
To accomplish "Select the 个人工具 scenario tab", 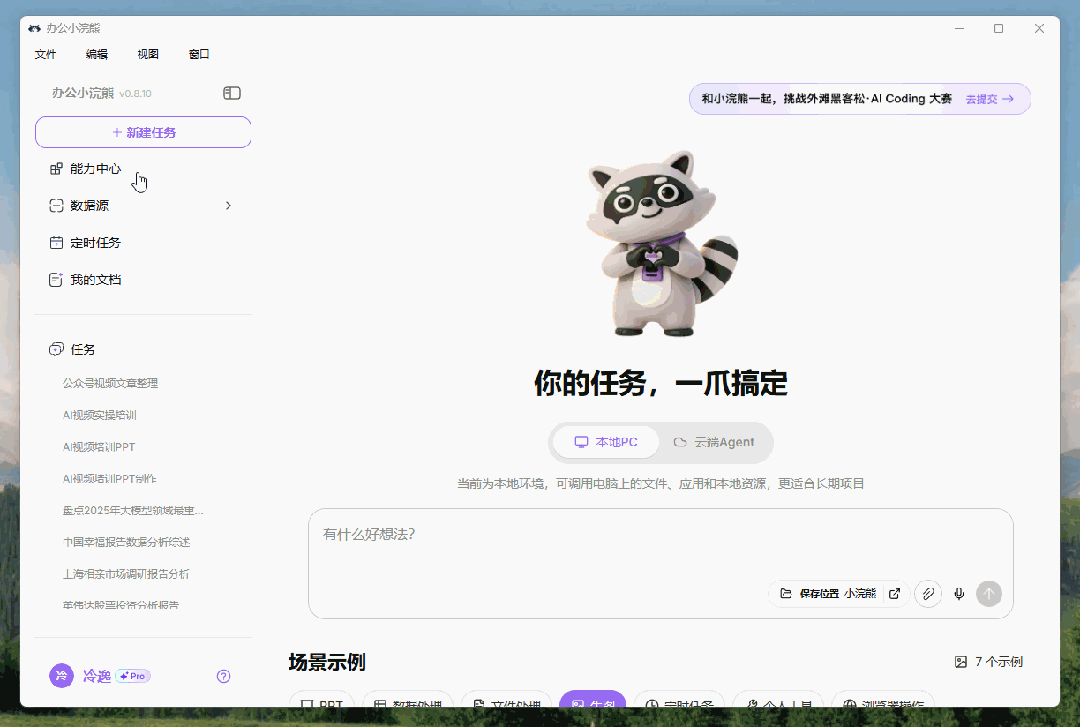I will point(778,698).
